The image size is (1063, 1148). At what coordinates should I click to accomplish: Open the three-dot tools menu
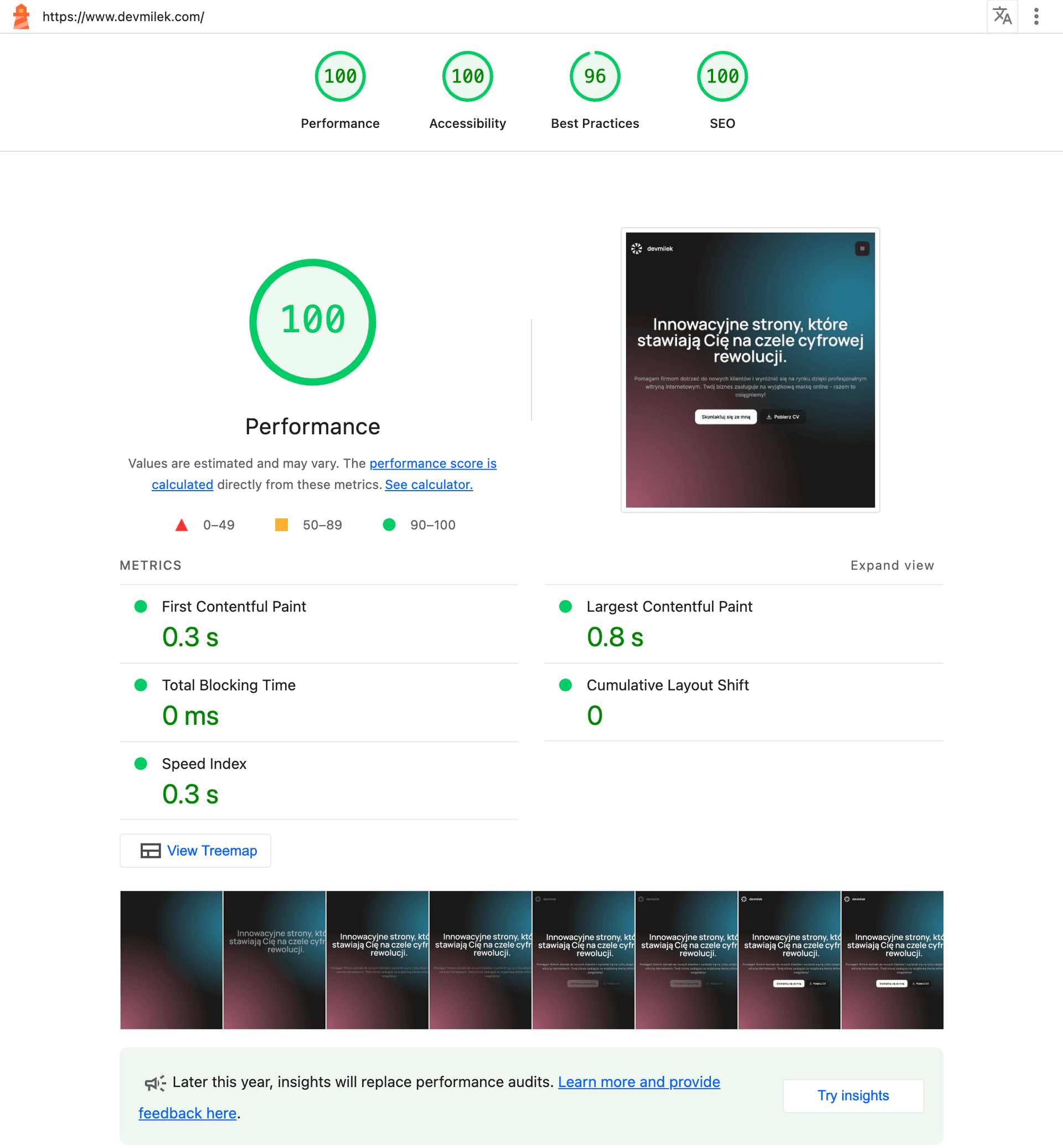point(1036,17)
